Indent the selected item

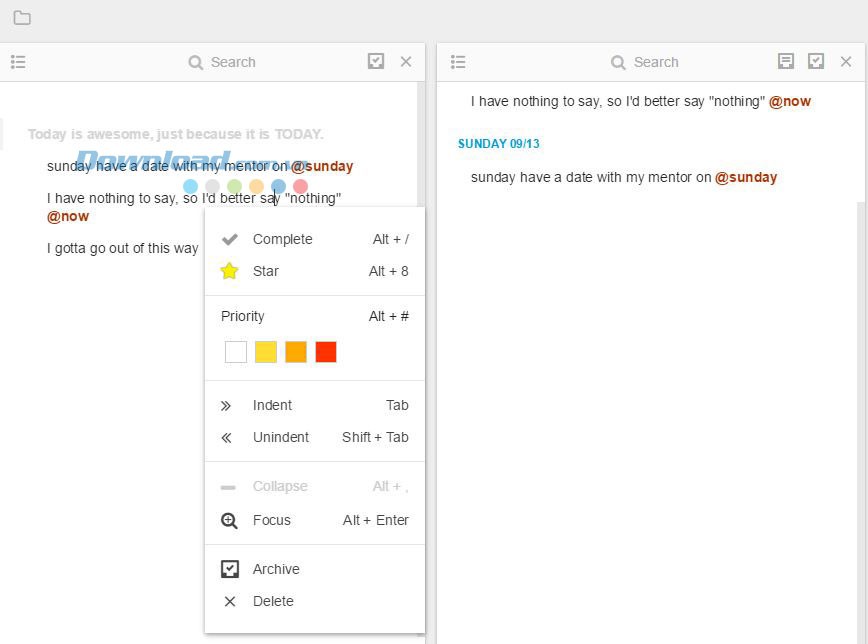(272, 405)
